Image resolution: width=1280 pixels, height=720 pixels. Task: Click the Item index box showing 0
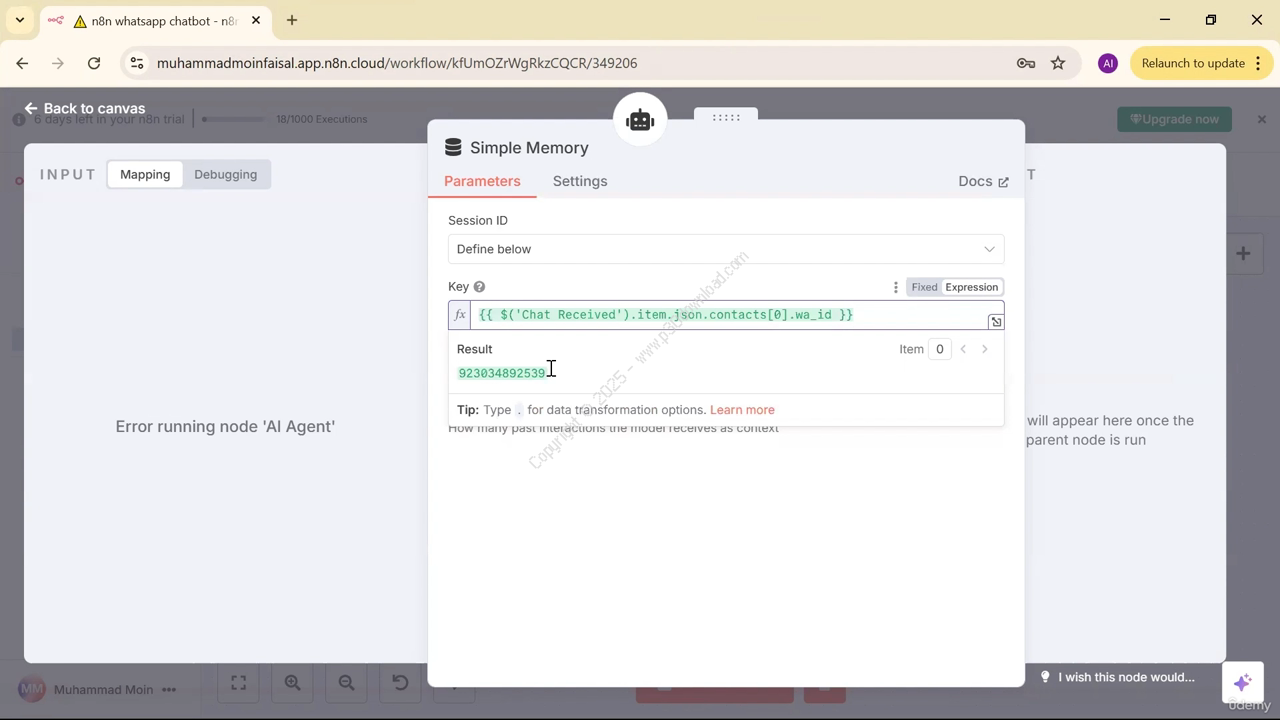click(x=939, y=349)
